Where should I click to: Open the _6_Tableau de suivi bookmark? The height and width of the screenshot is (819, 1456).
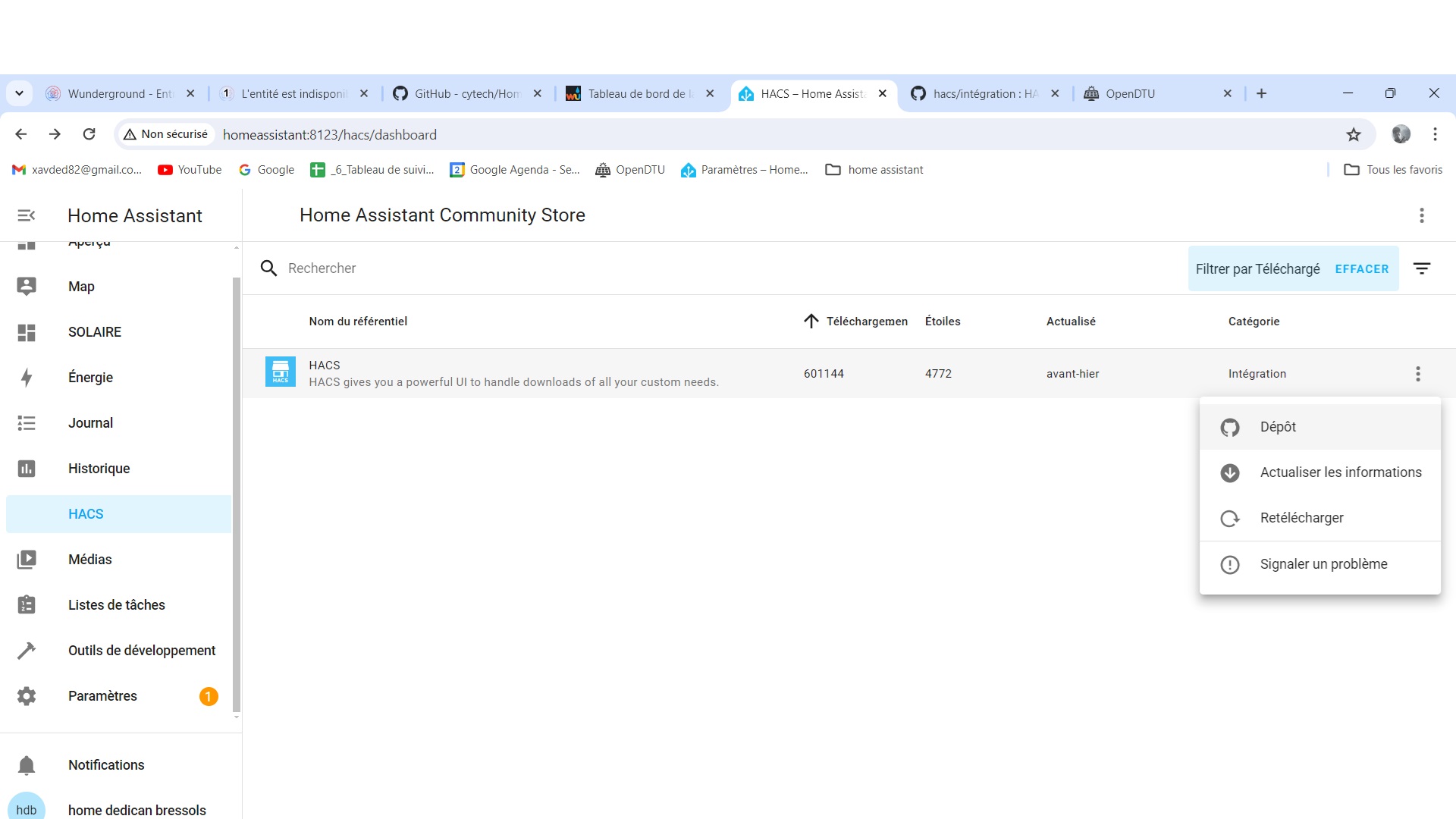pyautogui.click(x=372, y=170)
